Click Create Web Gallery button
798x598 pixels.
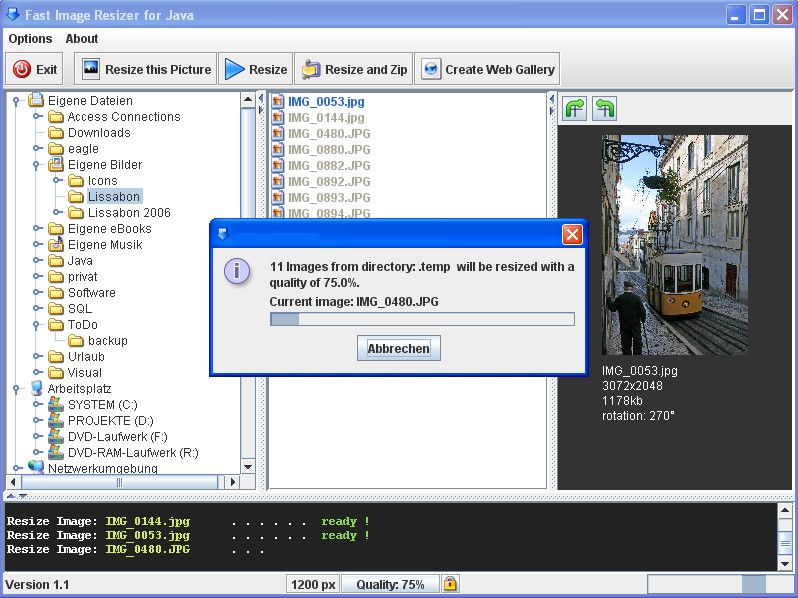487,69
